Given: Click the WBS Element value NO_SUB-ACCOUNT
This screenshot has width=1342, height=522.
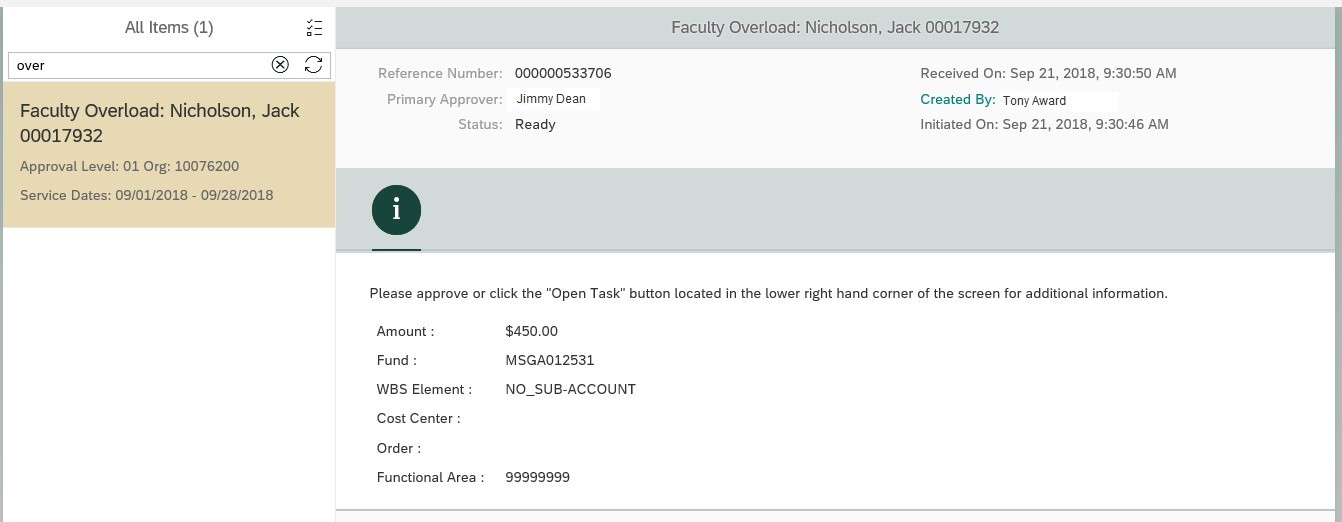Looking at the screenshot, I should point(570,389).
